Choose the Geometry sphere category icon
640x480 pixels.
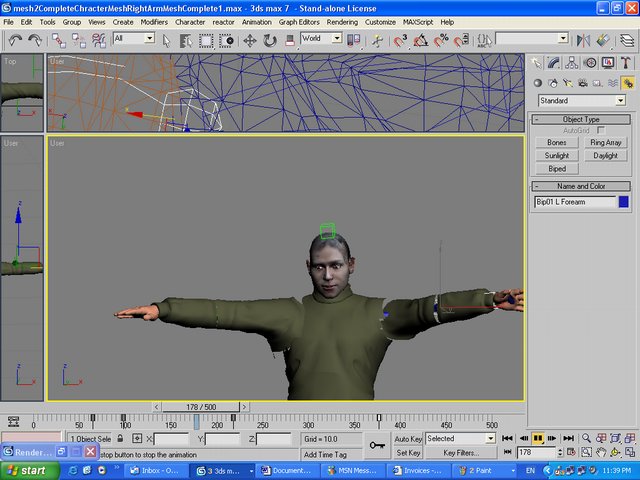click(x=538, y=83)
